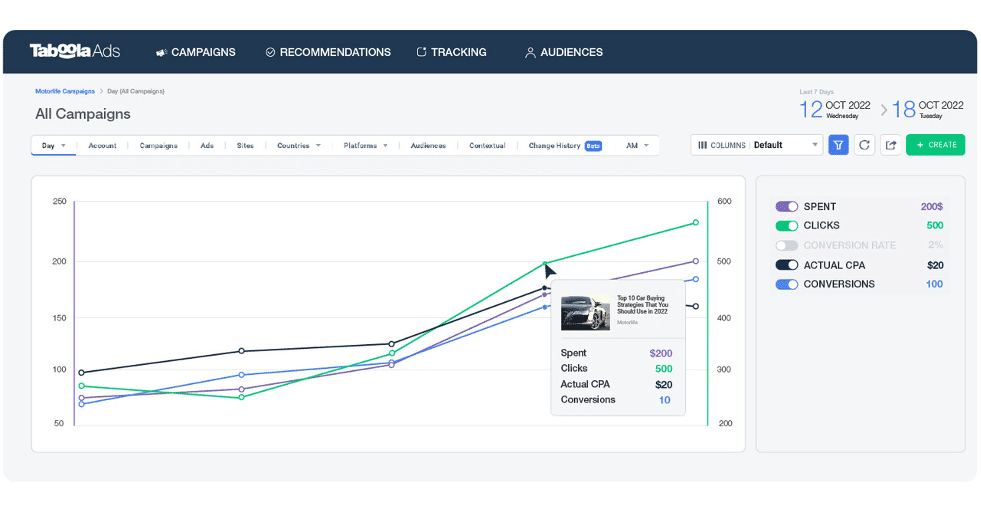Open the Columns Default dropdown

pos(756,145)
